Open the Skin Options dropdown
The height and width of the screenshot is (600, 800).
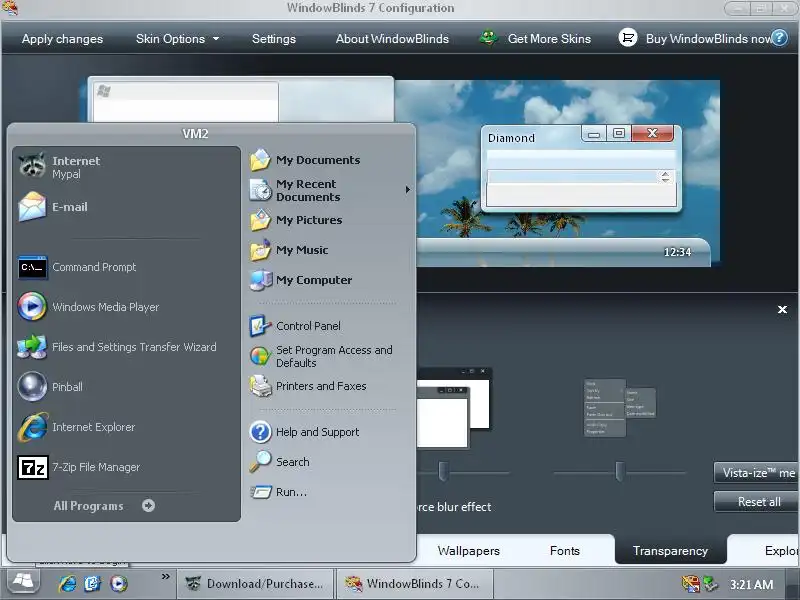177,39
